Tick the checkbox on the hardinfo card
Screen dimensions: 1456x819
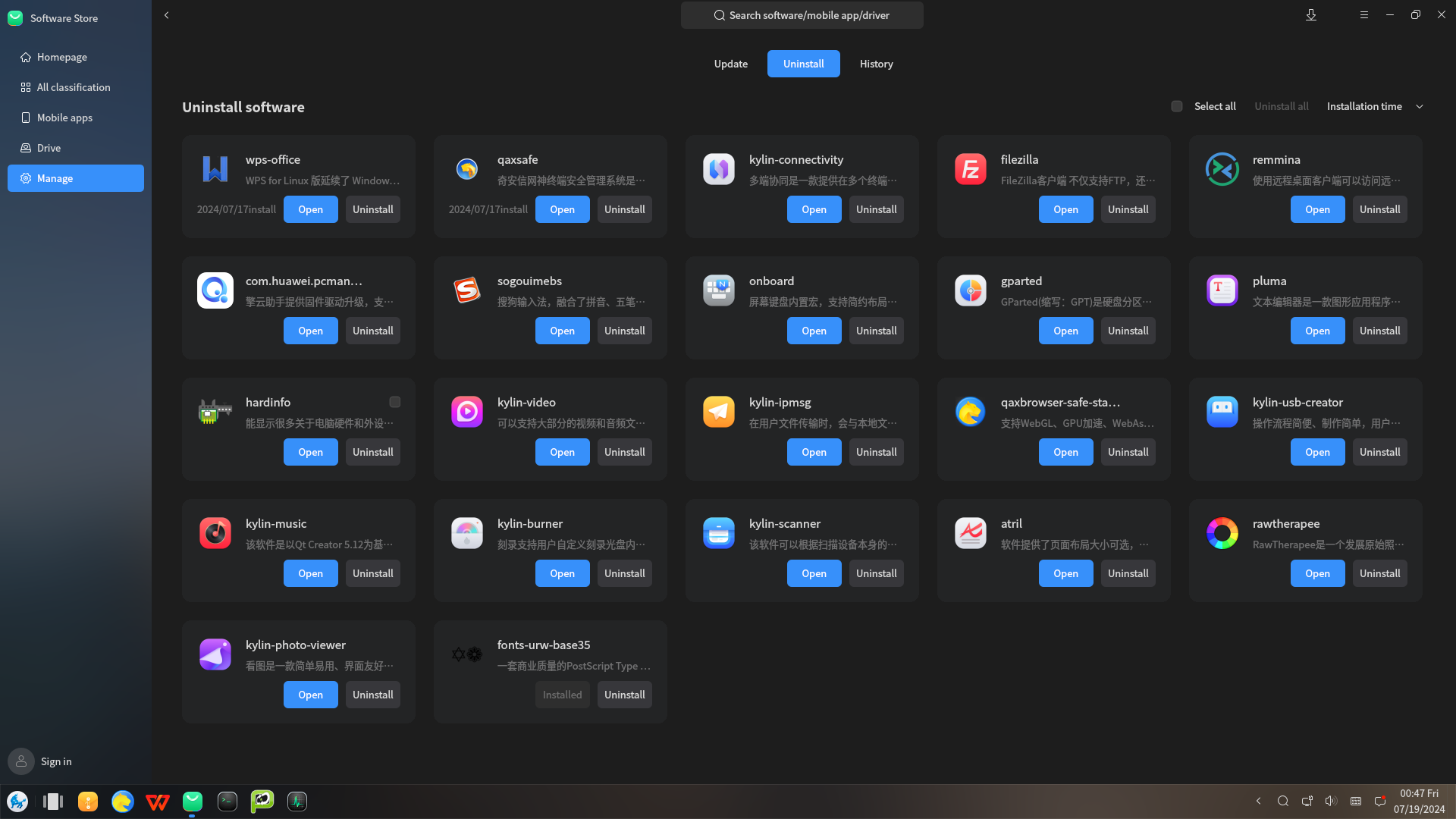pos(395,402)
